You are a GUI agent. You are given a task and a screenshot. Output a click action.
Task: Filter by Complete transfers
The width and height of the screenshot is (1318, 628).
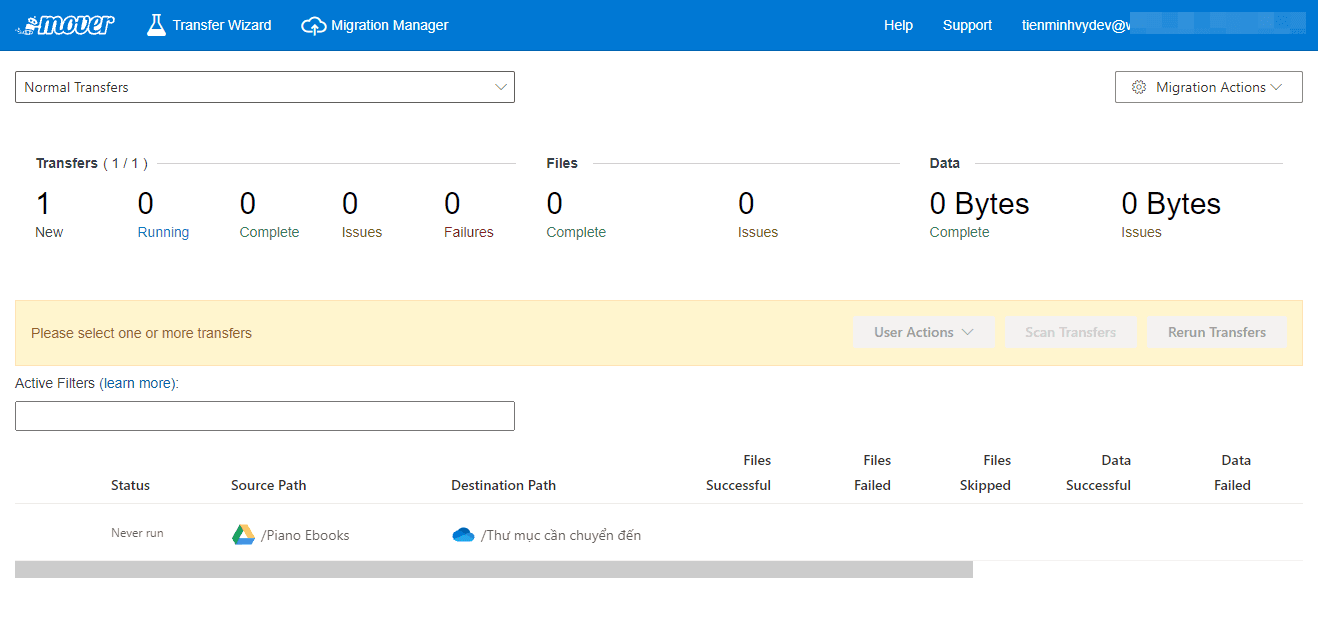click(269, 232)
